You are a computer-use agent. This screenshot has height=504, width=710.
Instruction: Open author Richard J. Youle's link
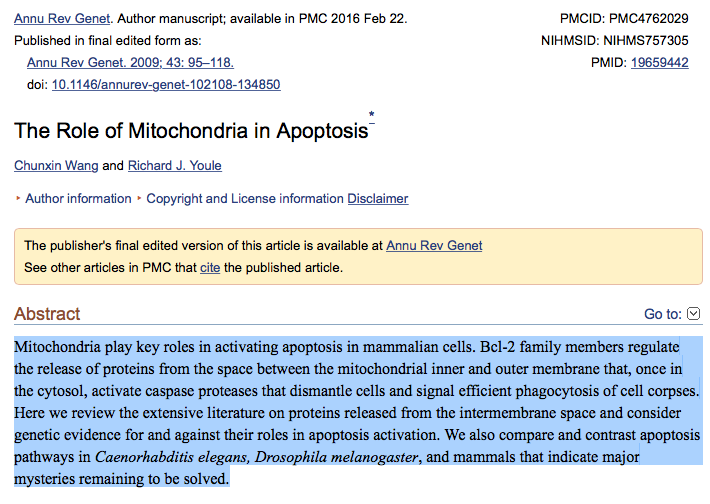175,165
